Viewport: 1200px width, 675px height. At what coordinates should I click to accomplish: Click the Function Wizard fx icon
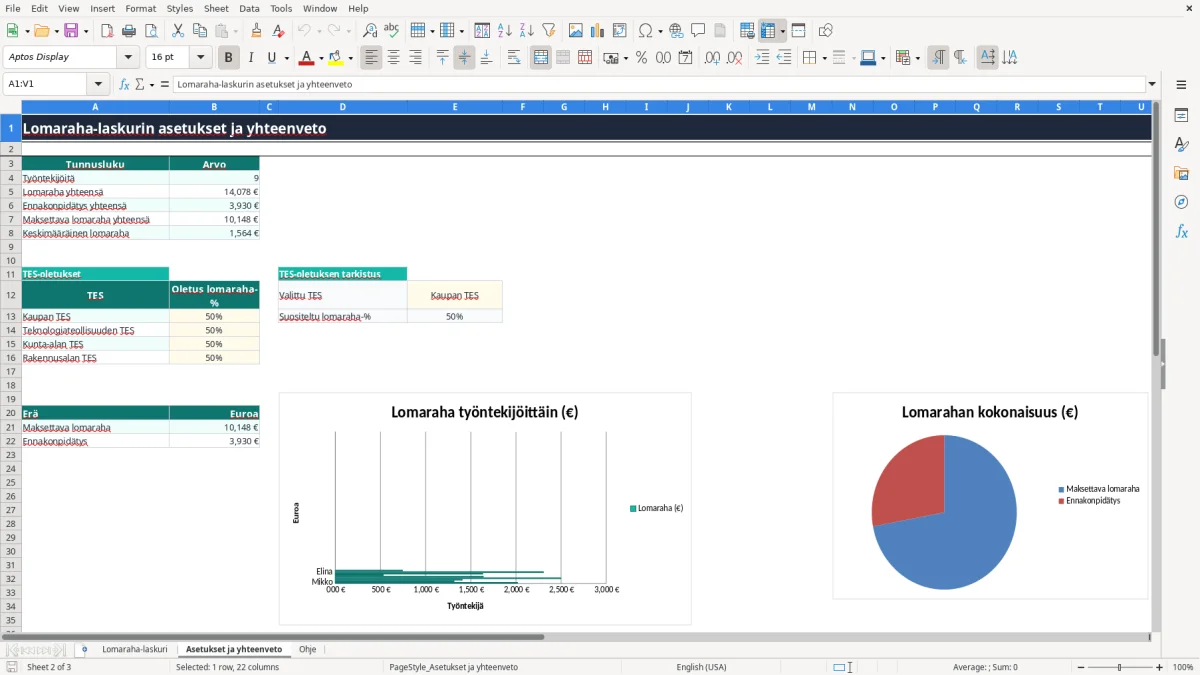click(124, 84)
